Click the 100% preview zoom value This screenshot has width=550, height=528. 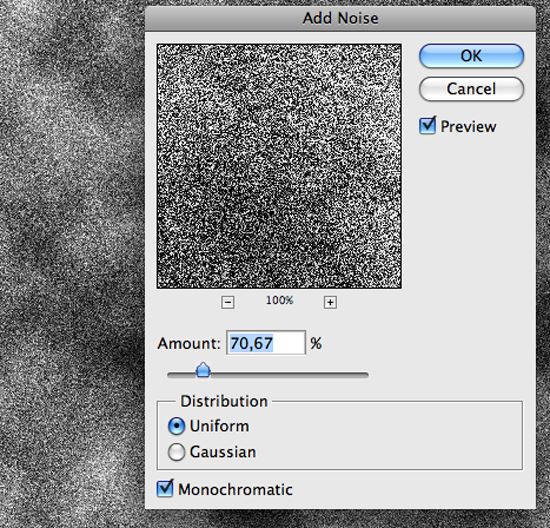(x=279, y=300)
